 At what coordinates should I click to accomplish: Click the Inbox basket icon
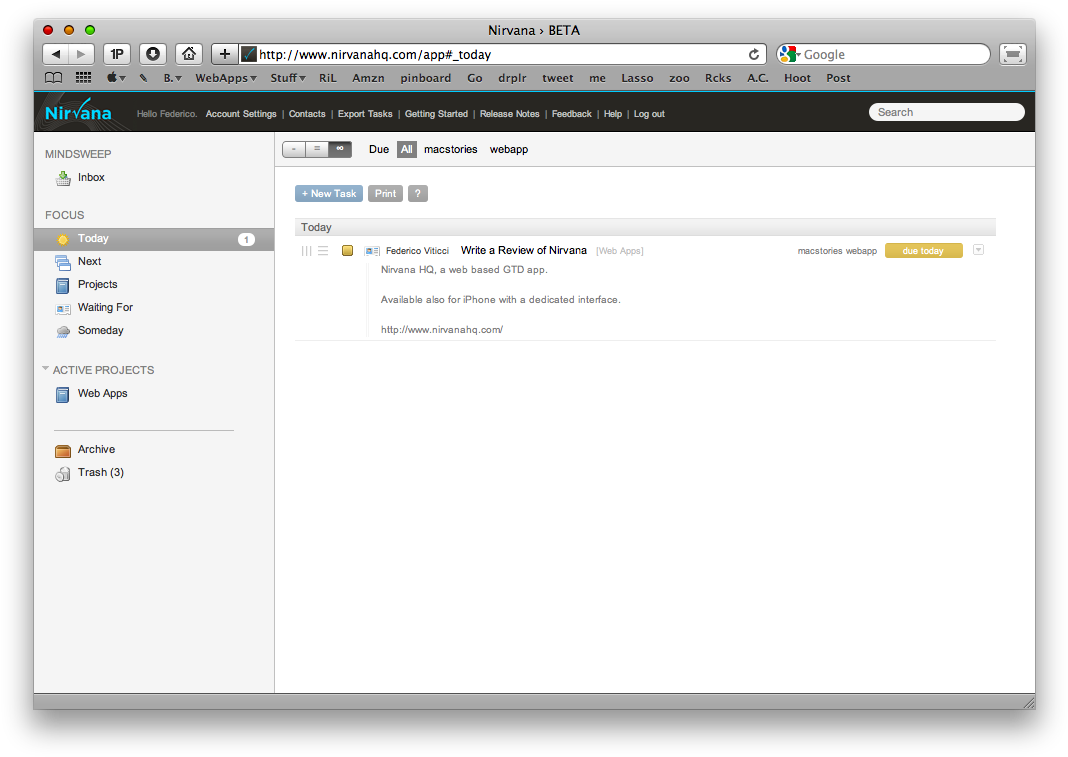pos(63,178)
